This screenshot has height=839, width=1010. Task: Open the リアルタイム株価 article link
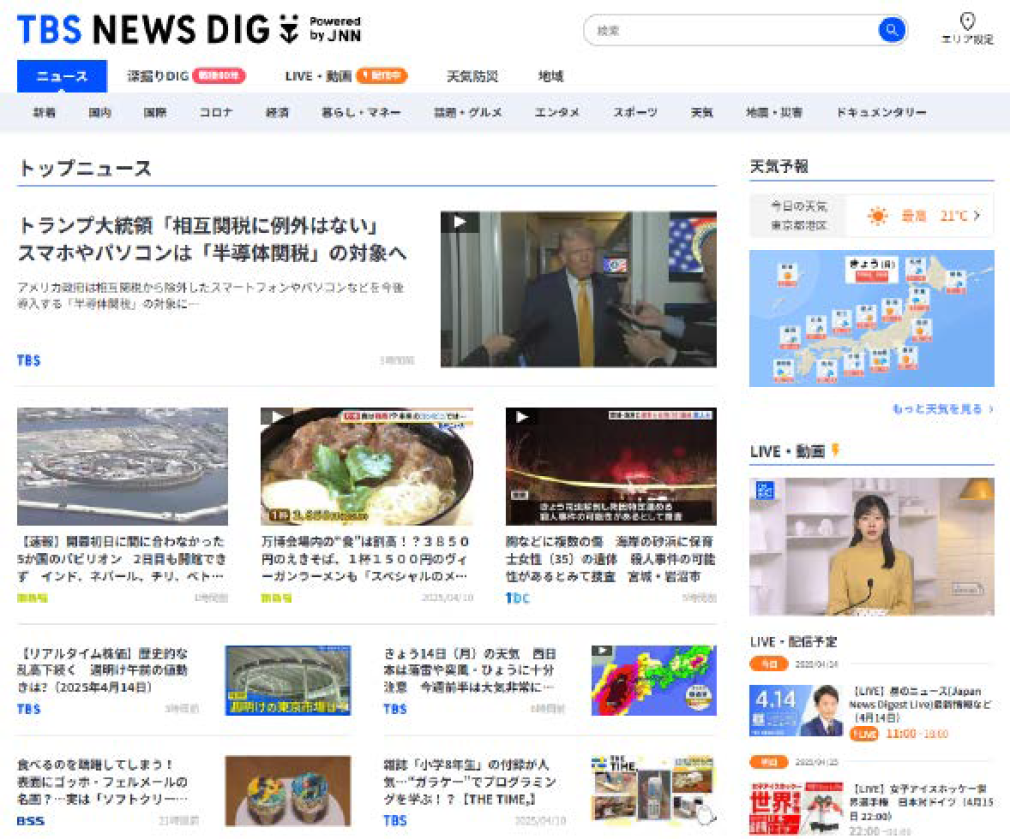pos(102,670)
